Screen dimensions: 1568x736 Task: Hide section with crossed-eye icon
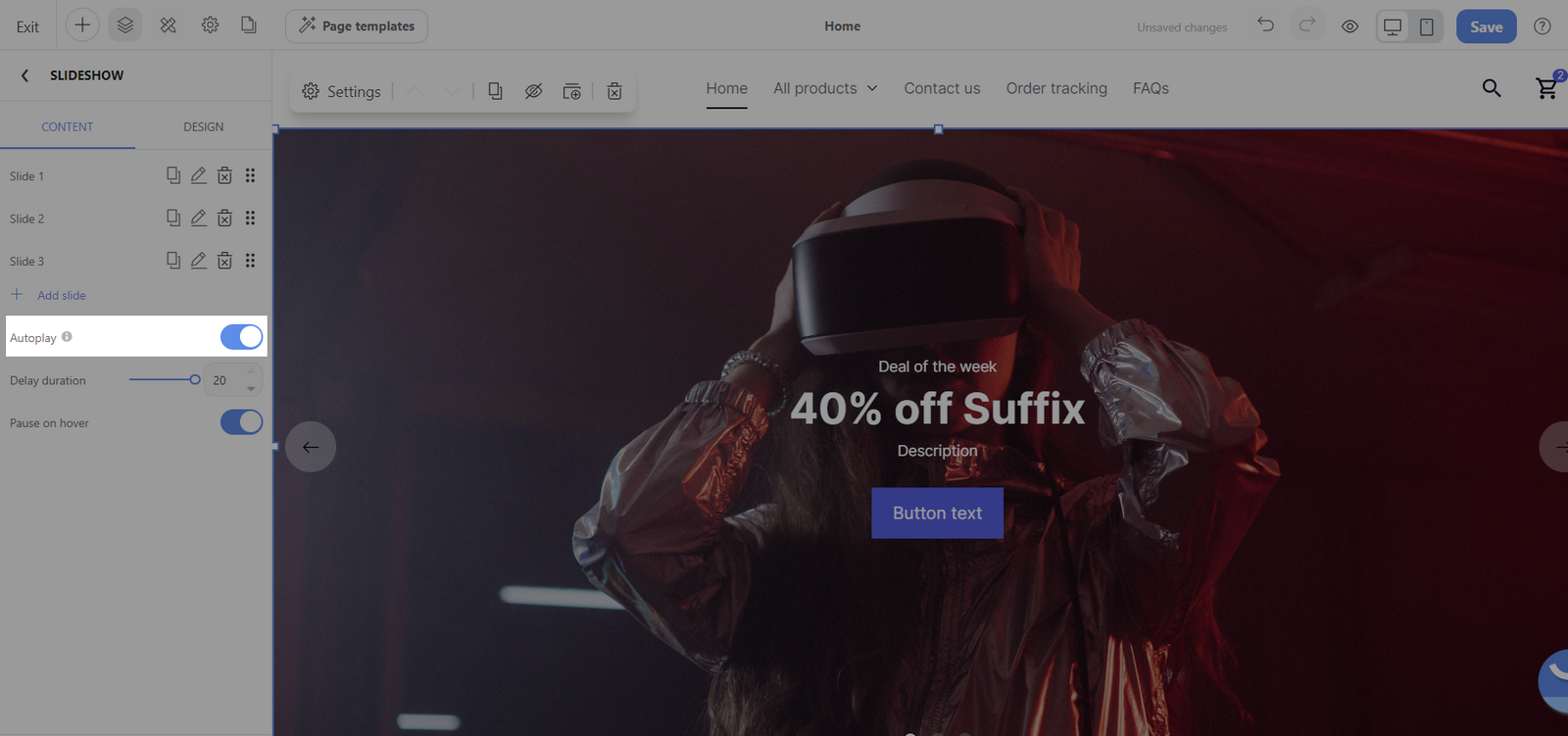pyautogui.click(x=533, y=91)
